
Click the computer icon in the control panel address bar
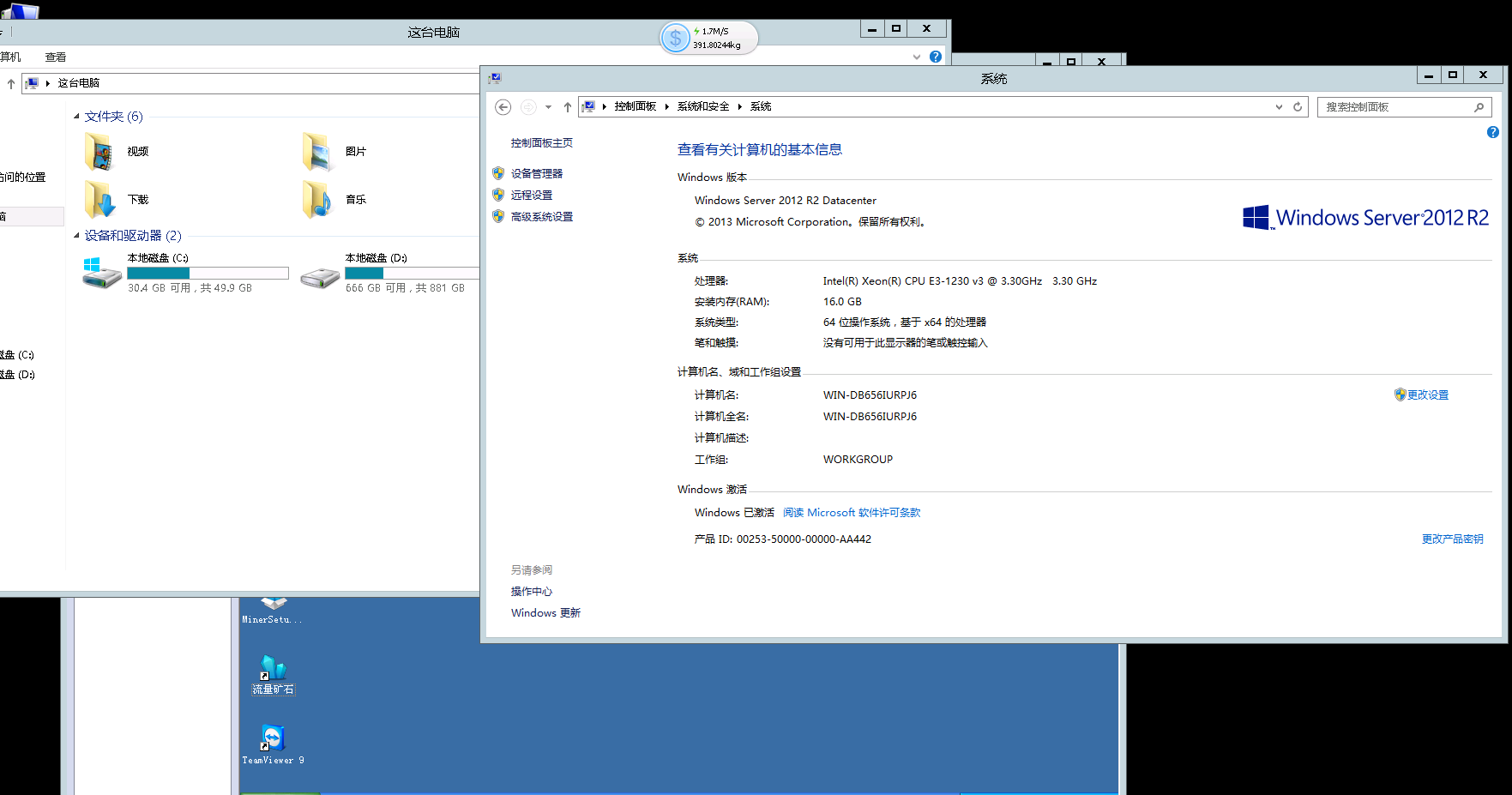pos(589,106)
